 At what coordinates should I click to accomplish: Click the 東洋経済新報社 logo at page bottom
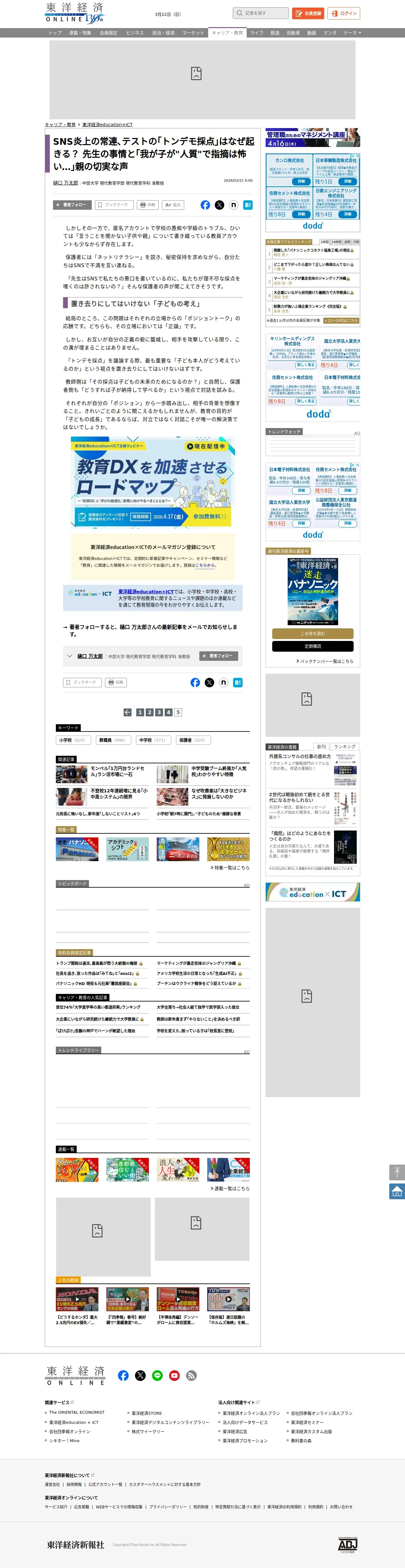75,1545
